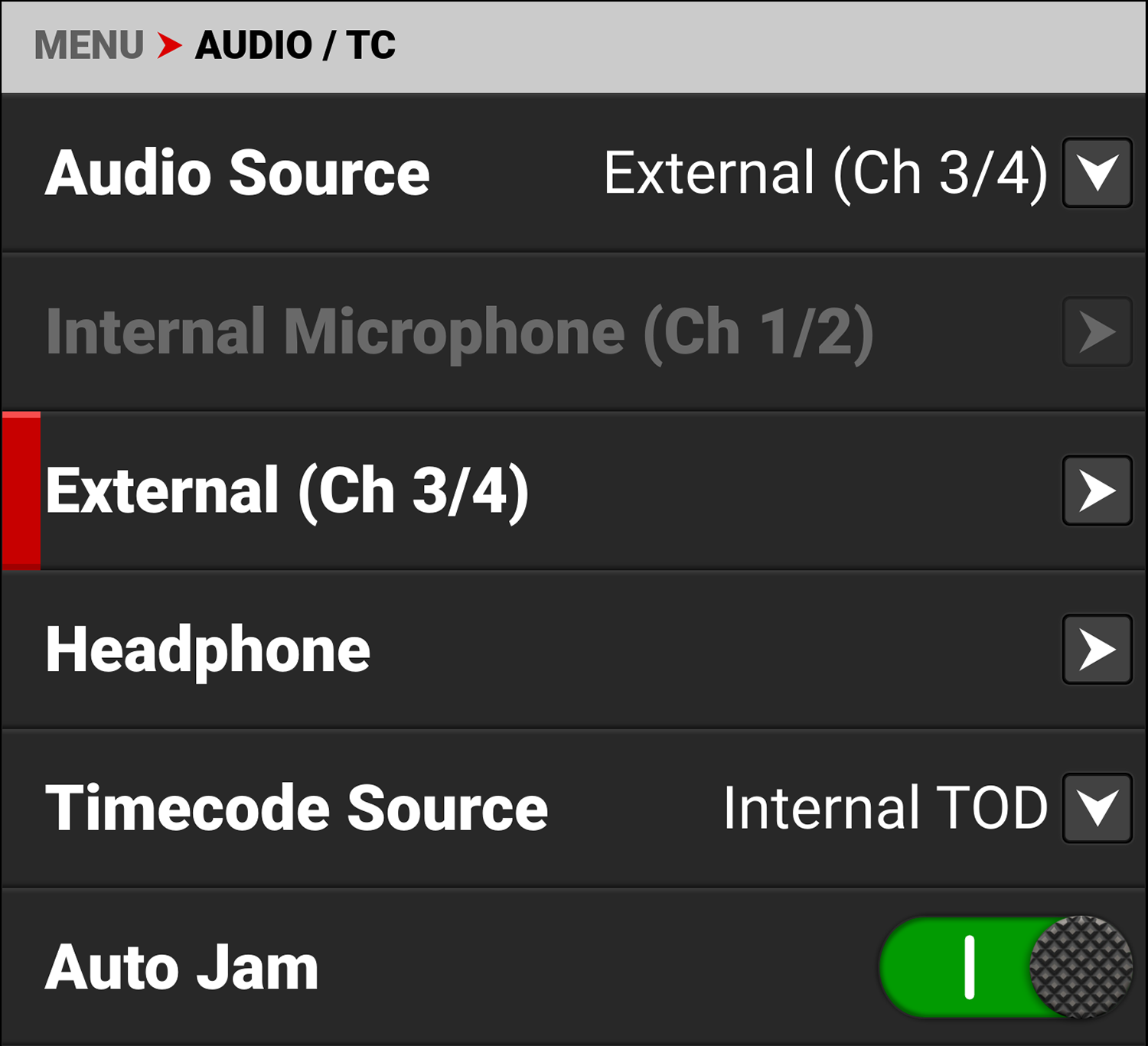Viewport: 1148px width, 1046px height.
Task: Open the Headphone settings arrow
Action: click(x=1097, y=649)
